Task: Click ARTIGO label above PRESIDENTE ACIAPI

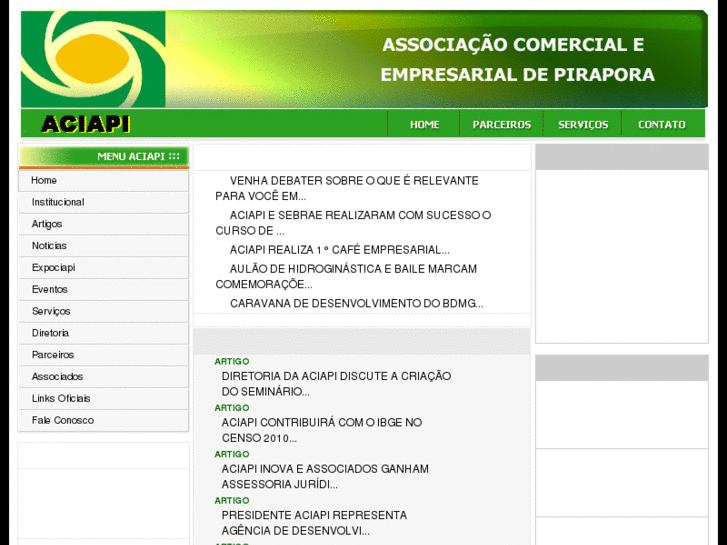Action: 232,500
